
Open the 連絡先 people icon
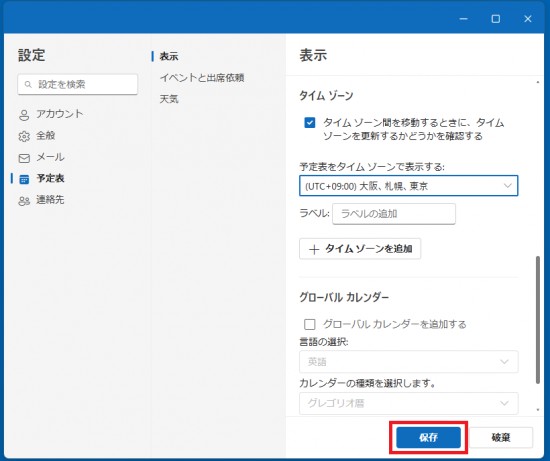(x=24, y=201)
